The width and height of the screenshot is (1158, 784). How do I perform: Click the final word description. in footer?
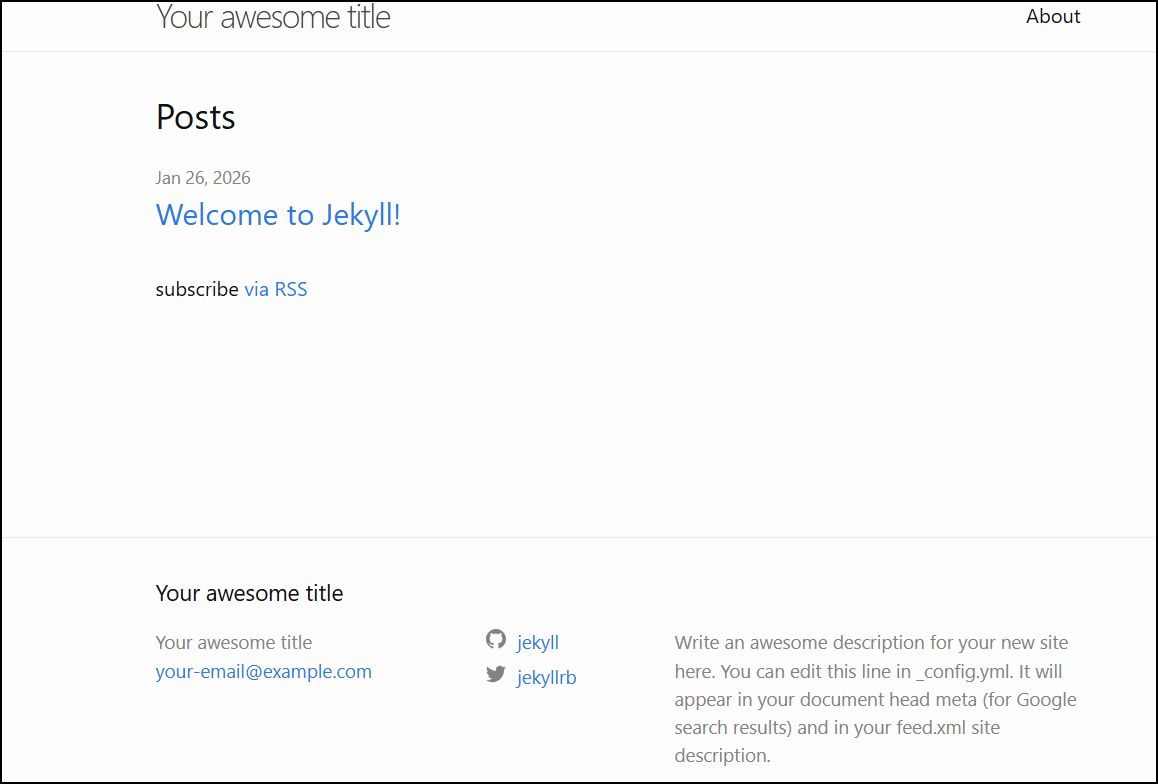[x=722, y=756]
